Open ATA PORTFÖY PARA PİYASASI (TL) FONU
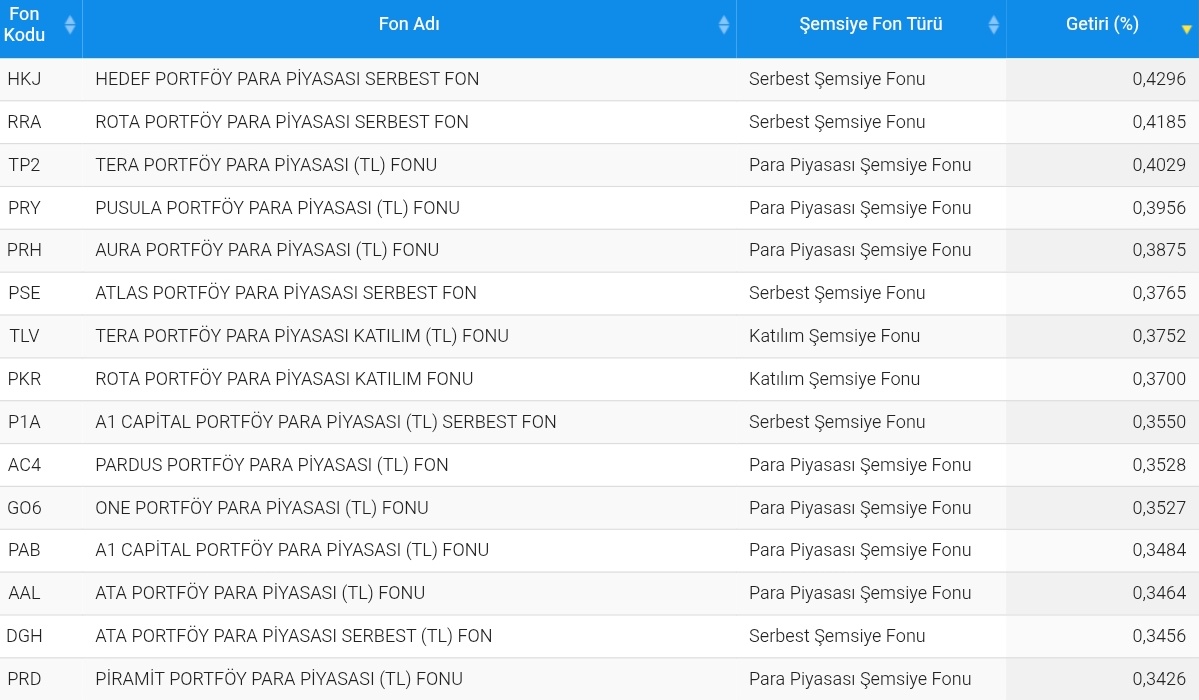Screen dimensions: 1199x700 pyautogui.click(x=260, y=592)
